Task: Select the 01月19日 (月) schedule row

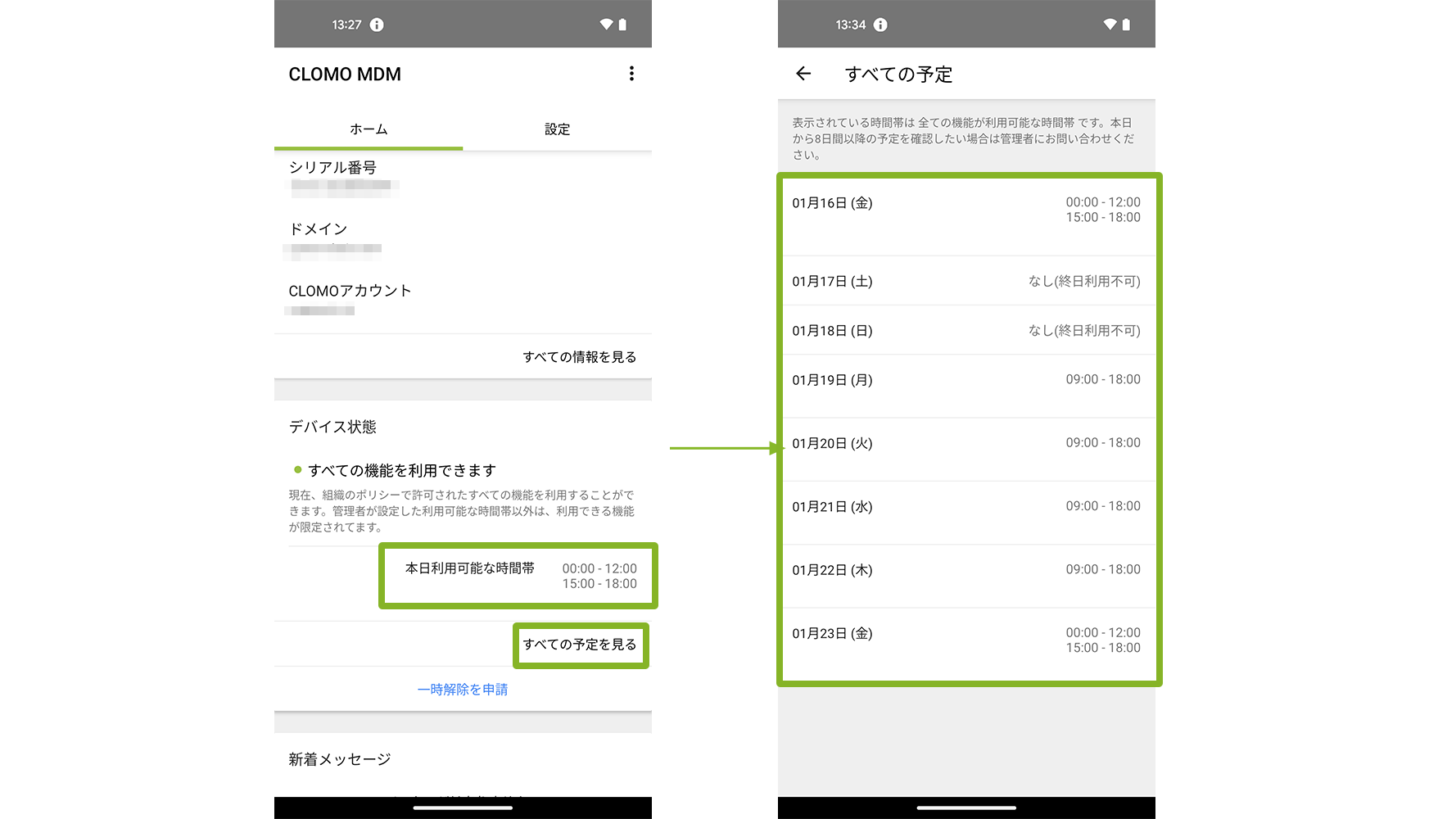Action: [x=966, y=385]
